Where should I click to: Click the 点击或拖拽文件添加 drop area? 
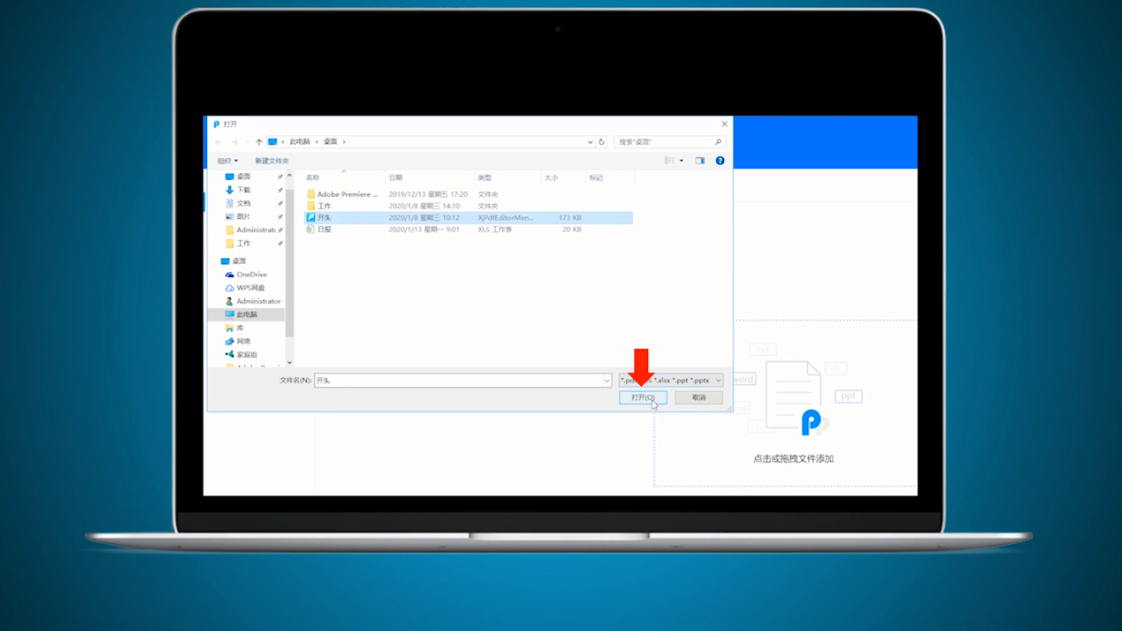793,459
